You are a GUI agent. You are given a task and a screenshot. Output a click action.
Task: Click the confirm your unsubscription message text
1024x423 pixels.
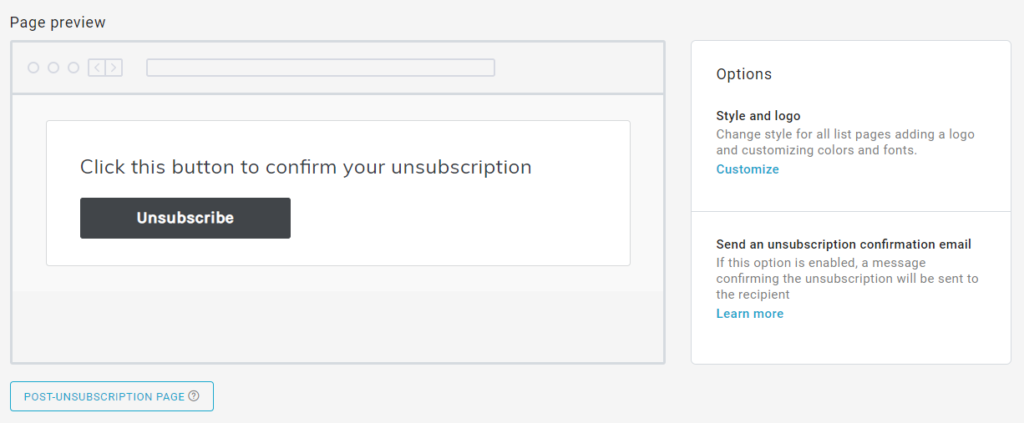coord(306,167)
